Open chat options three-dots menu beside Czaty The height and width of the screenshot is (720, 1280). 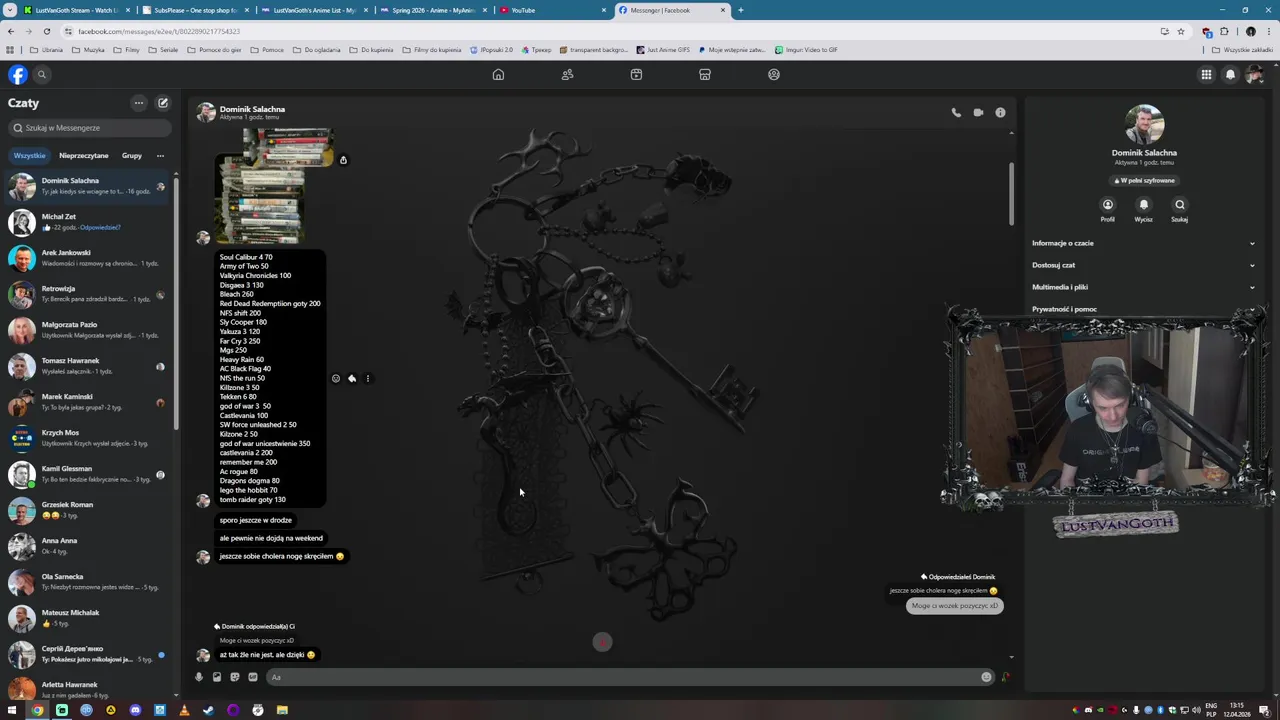click(139, 103)
